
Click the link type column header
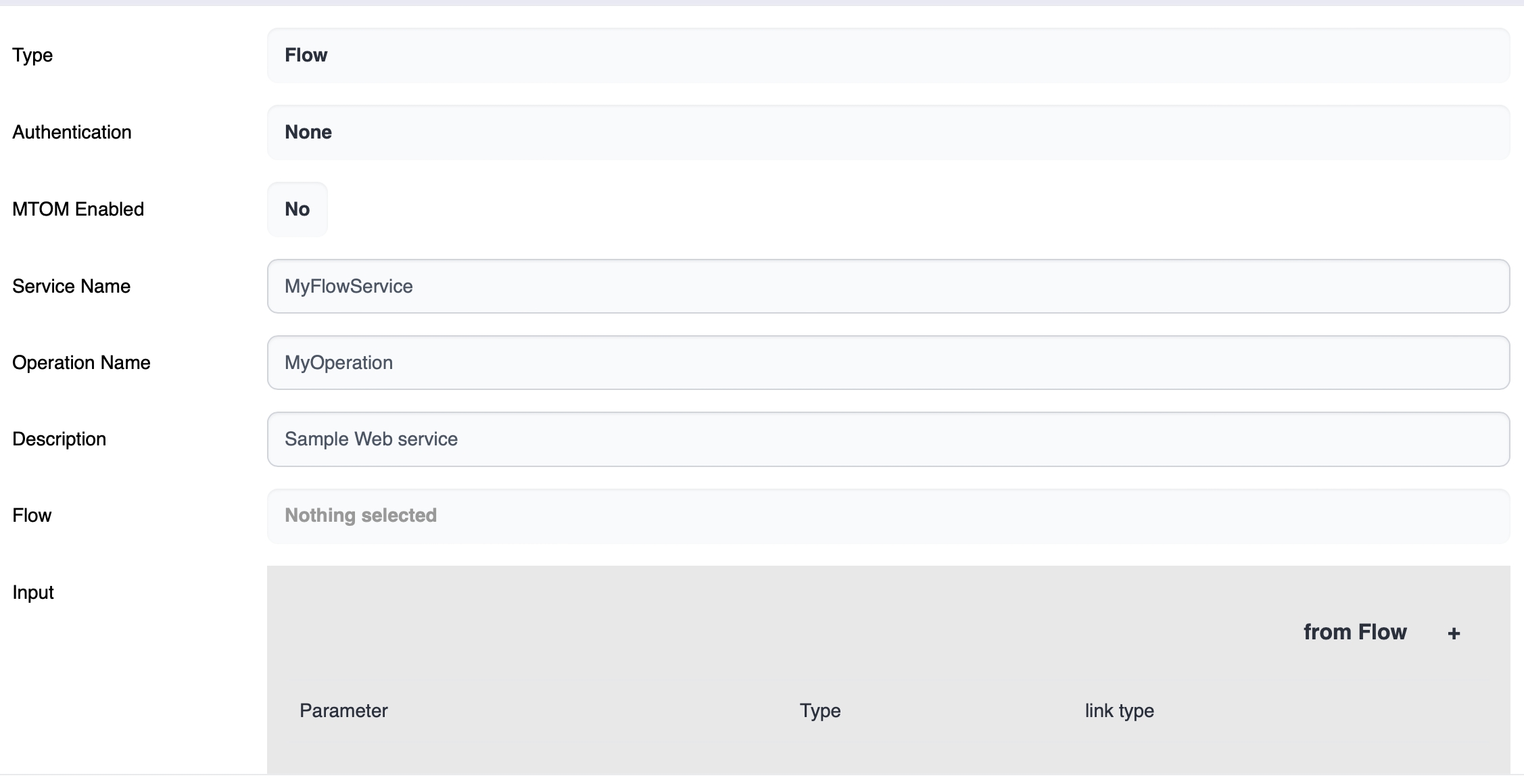coord(1119,711)
